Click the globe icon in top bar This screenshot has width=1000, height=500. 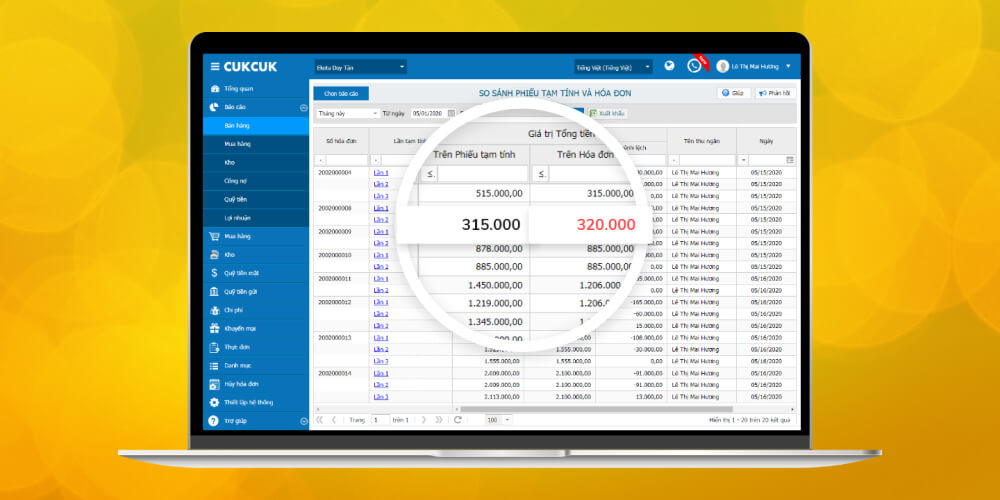669,66
